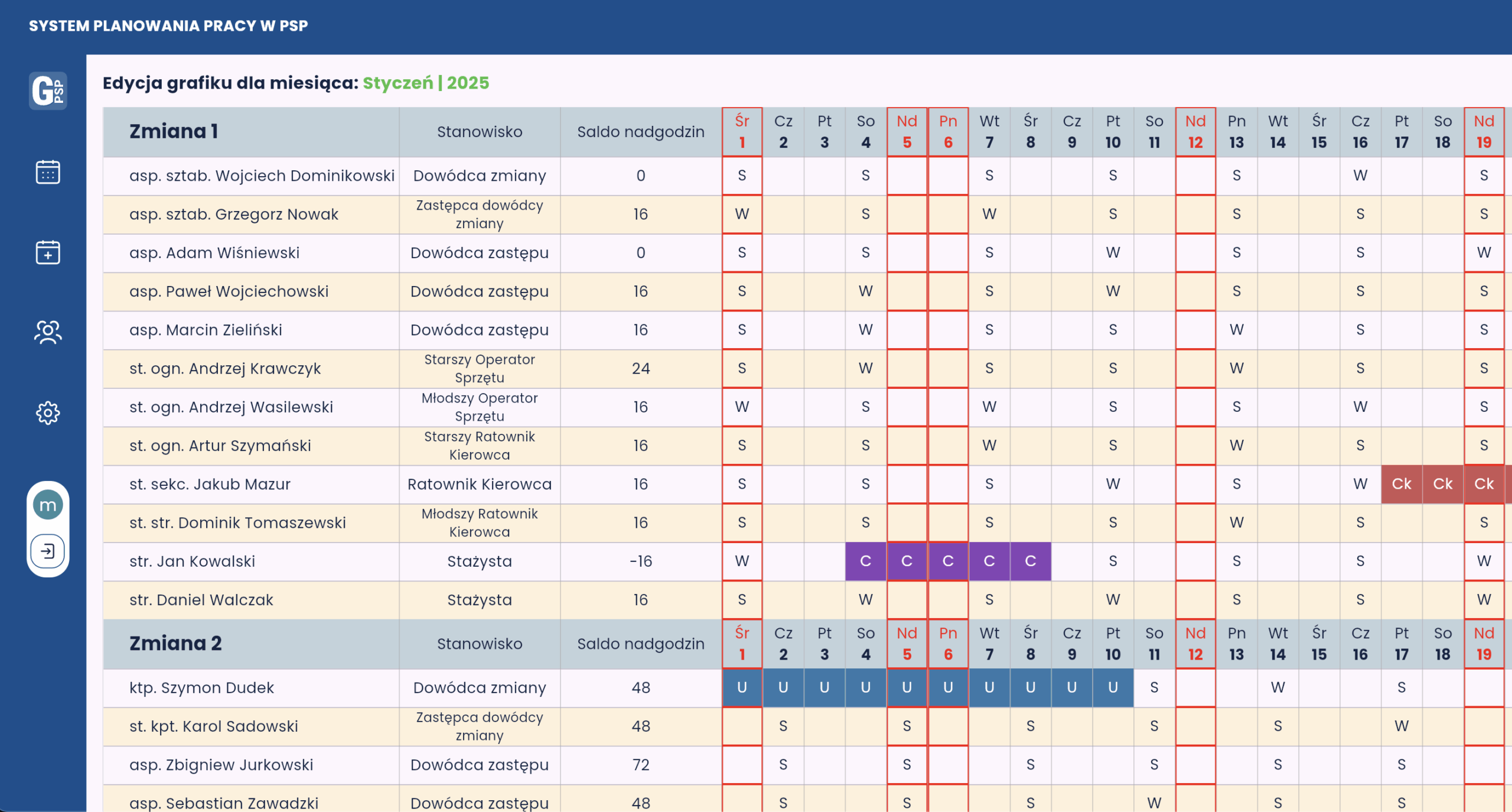Screen dimensions: 1512x812
Task: Open the calendar view sidebar icon
Action: 48,173
